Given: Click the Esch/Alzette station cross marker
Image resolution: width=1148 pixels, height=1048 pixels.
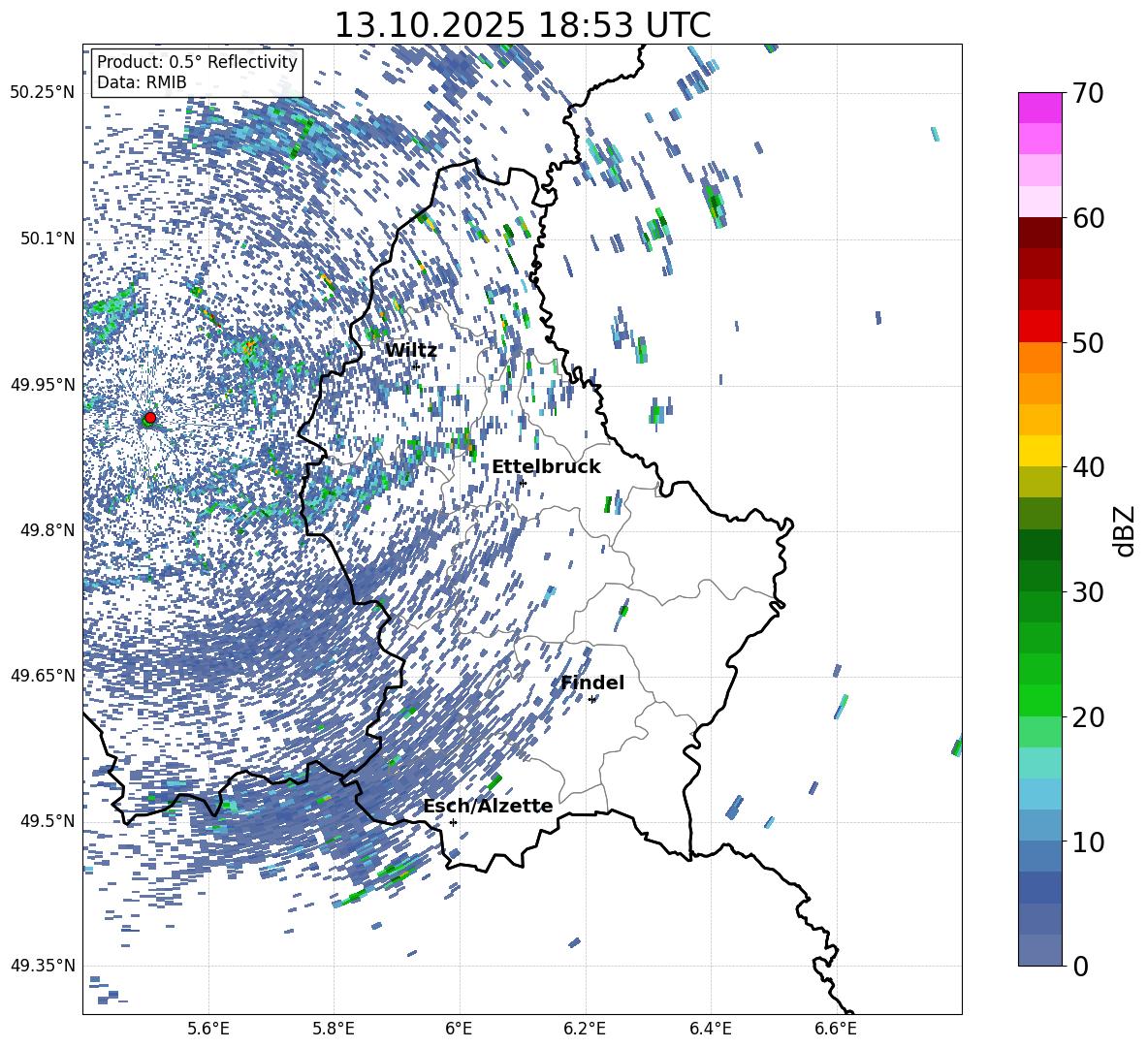Looking at the screenshot, I should [453, 822].
